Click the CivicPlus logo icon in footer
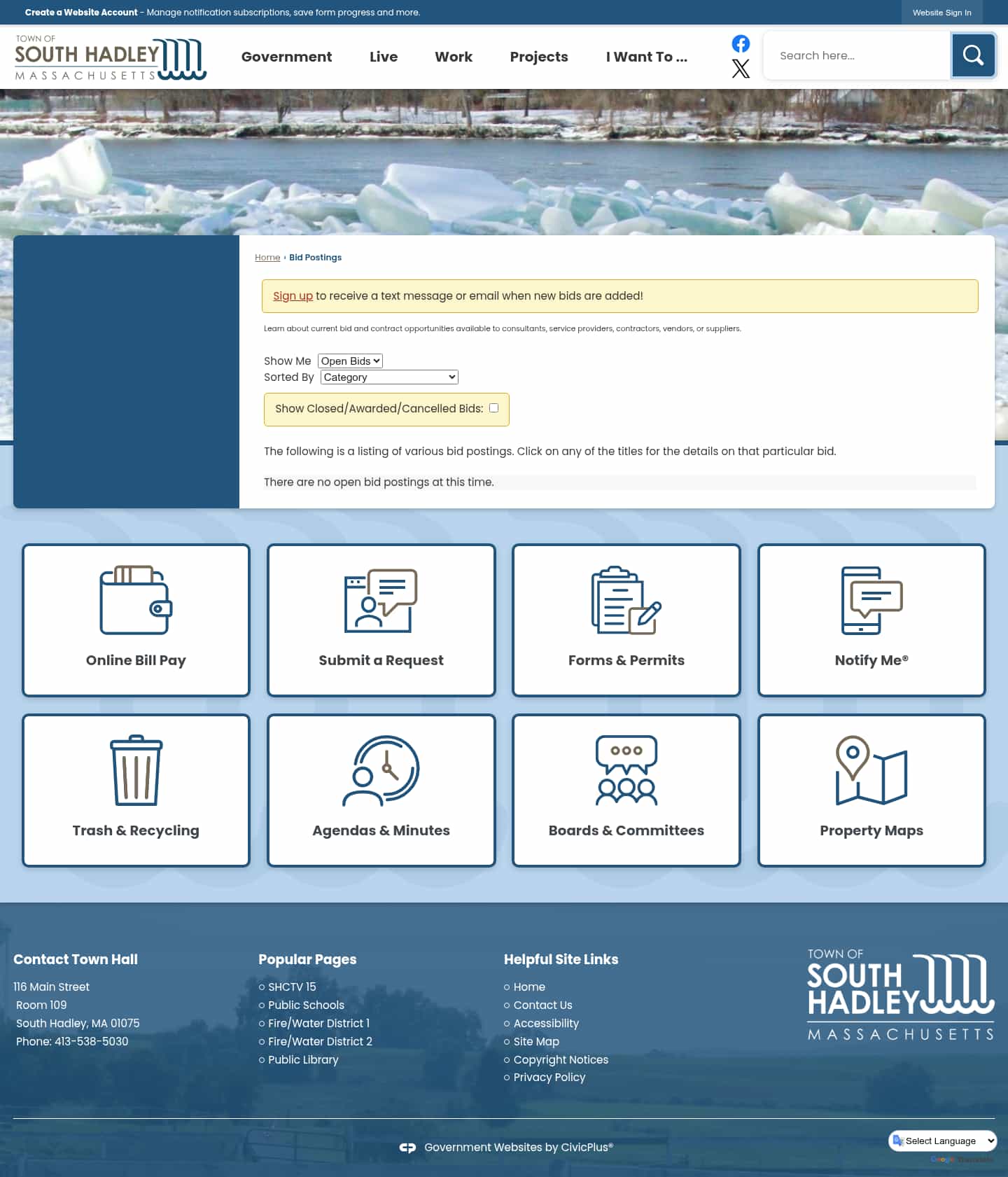 pos(407,1148)
